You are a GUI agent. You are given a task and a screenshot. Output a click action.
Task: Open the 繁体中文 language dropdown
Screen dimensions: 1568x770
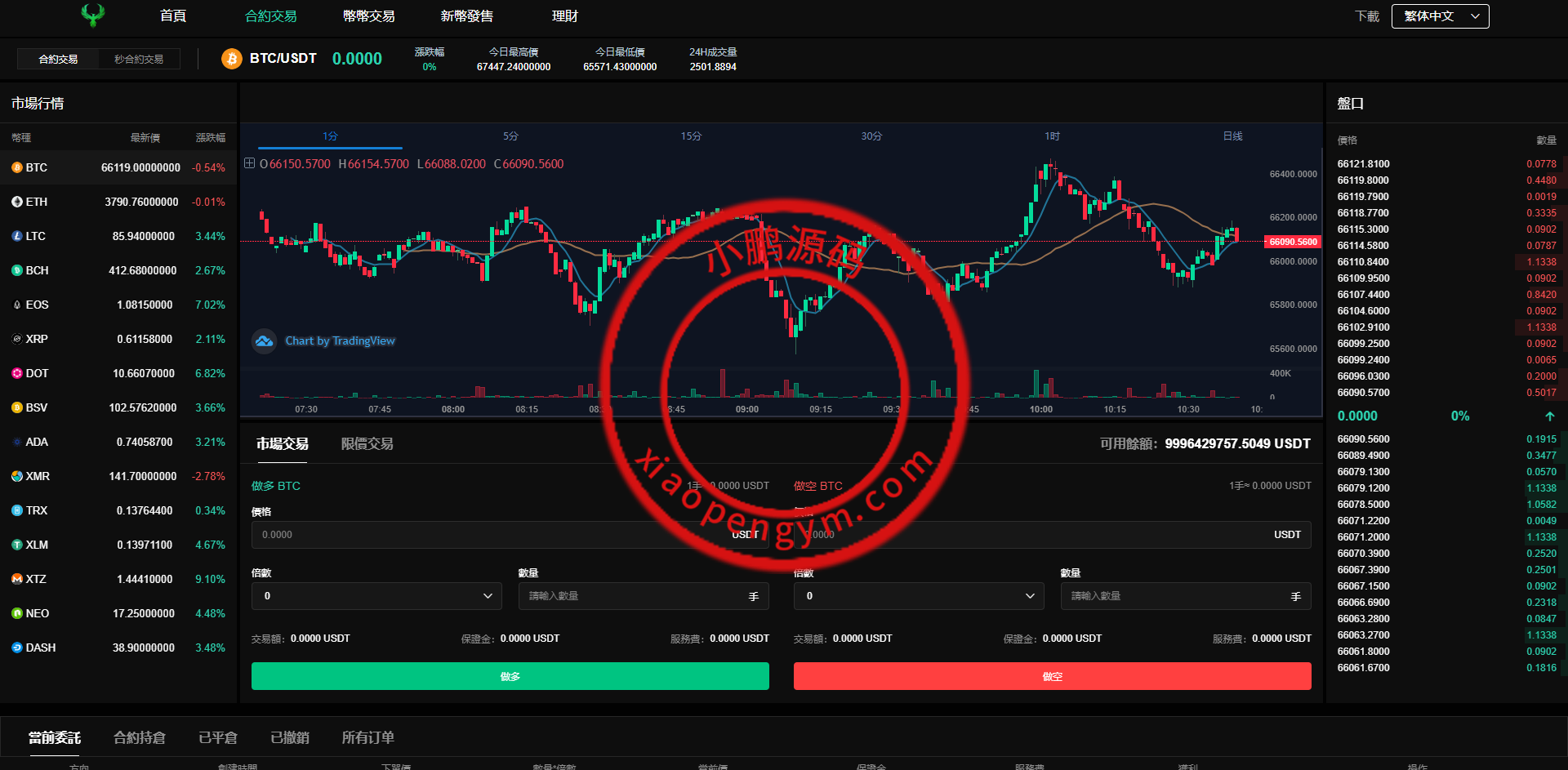coord(1440,16)
